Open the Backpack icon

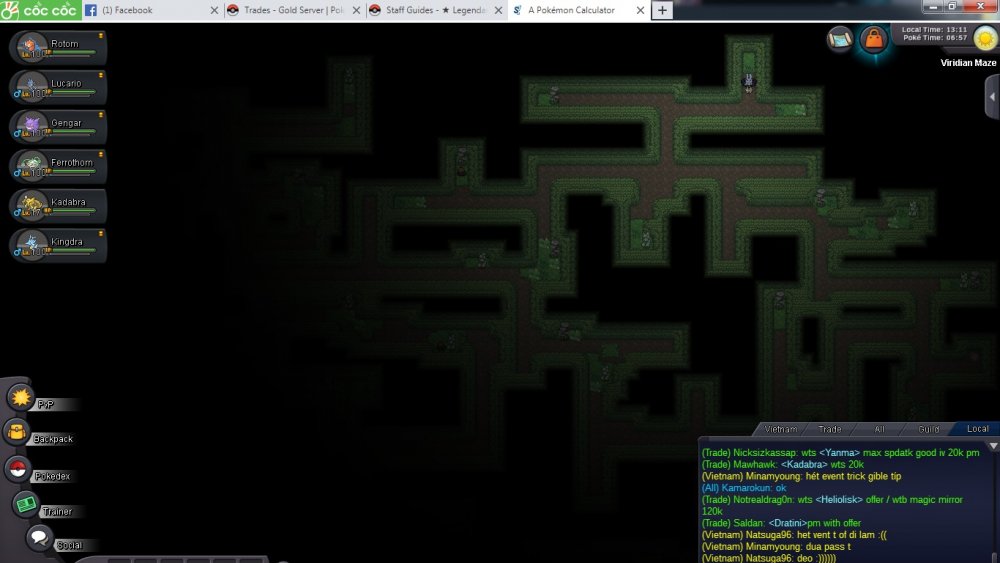click(17, 433)
